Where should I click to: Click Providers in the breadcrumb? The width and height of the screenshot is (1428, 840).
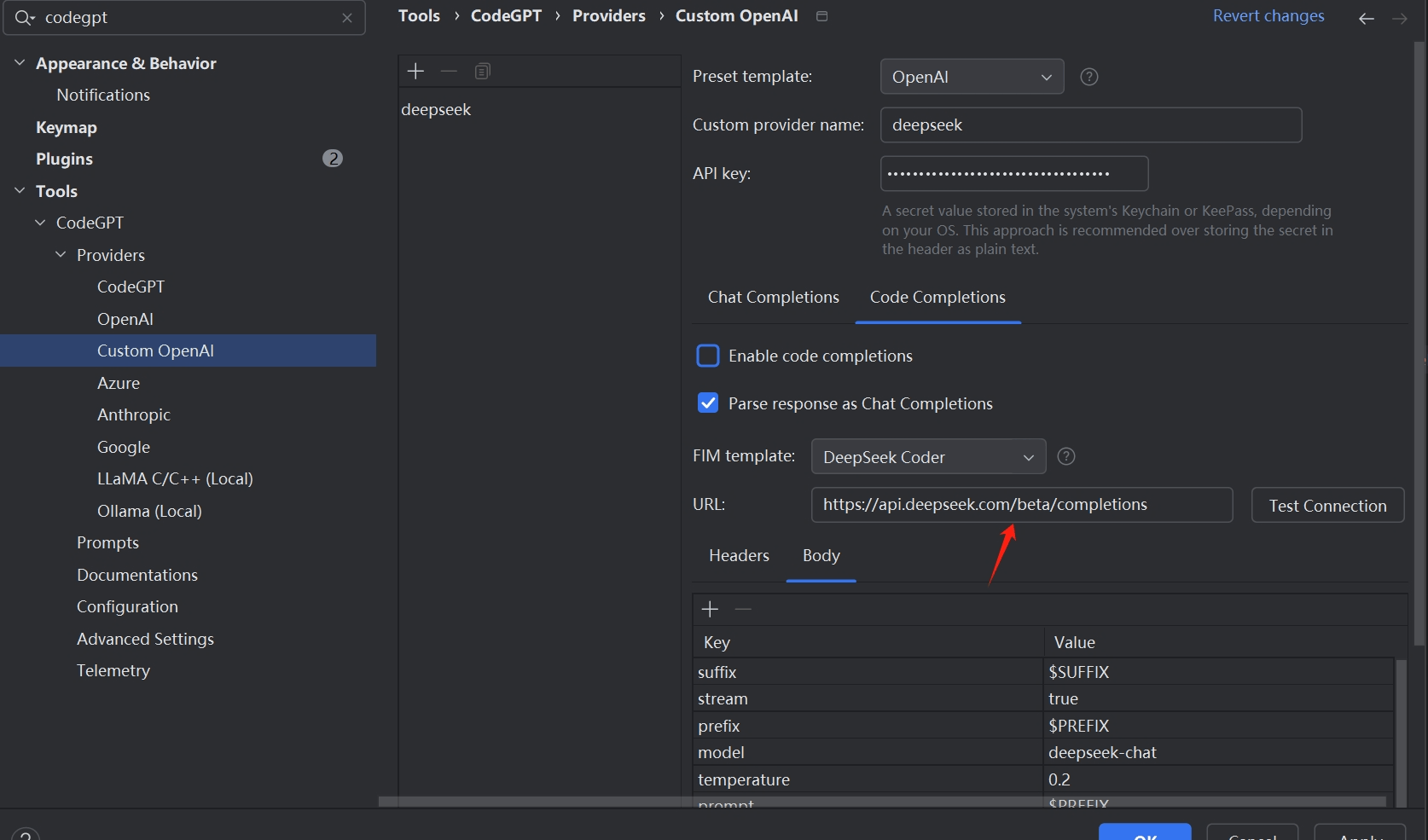click(609, 16)
